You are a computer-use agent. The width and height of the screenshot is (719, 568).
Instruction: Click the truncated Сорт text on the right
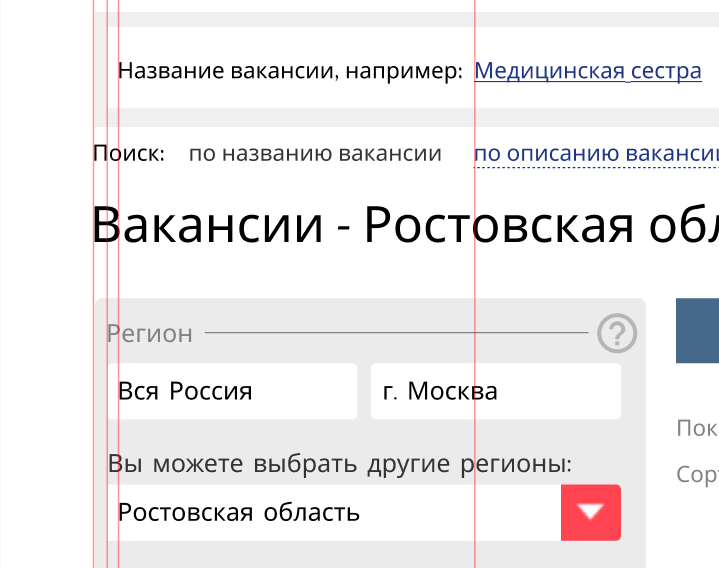click(697, 474)
